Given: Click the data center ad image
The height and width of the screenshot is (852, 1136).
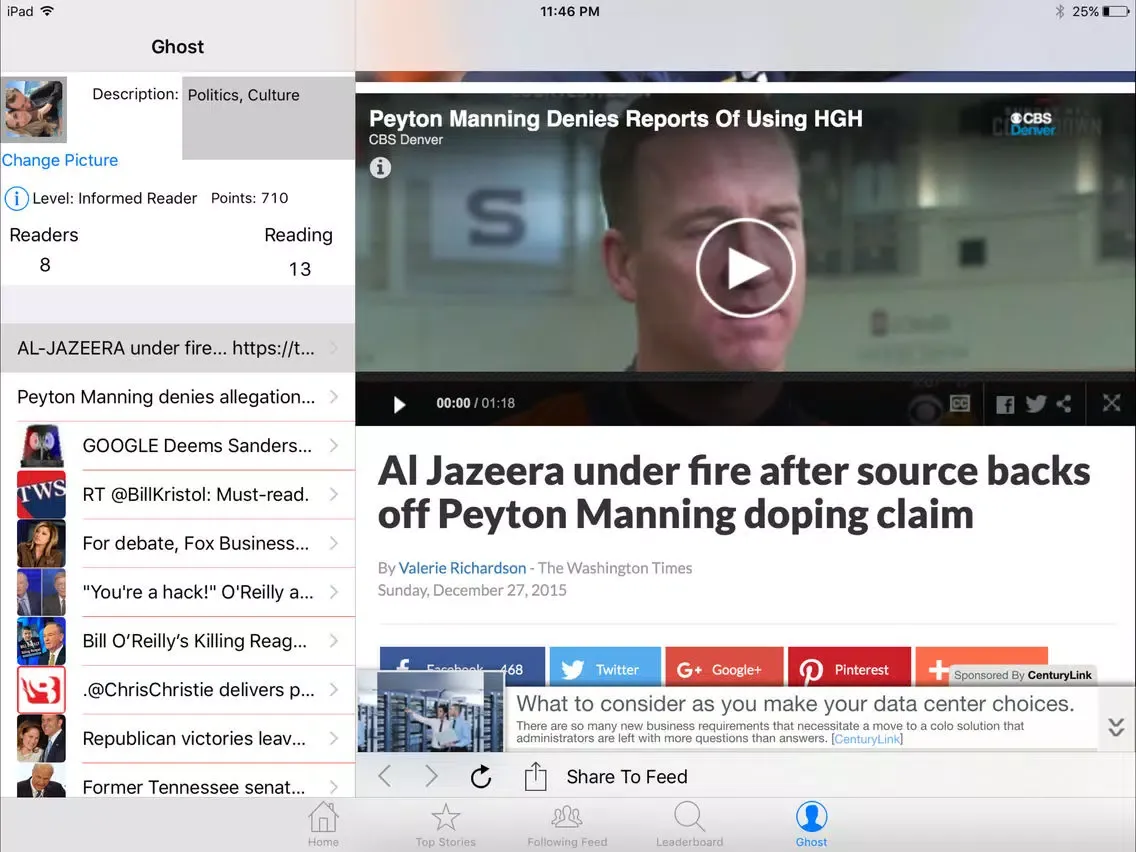Looking at the screenshot, I should pyautogui.click(x=430, y=711).
